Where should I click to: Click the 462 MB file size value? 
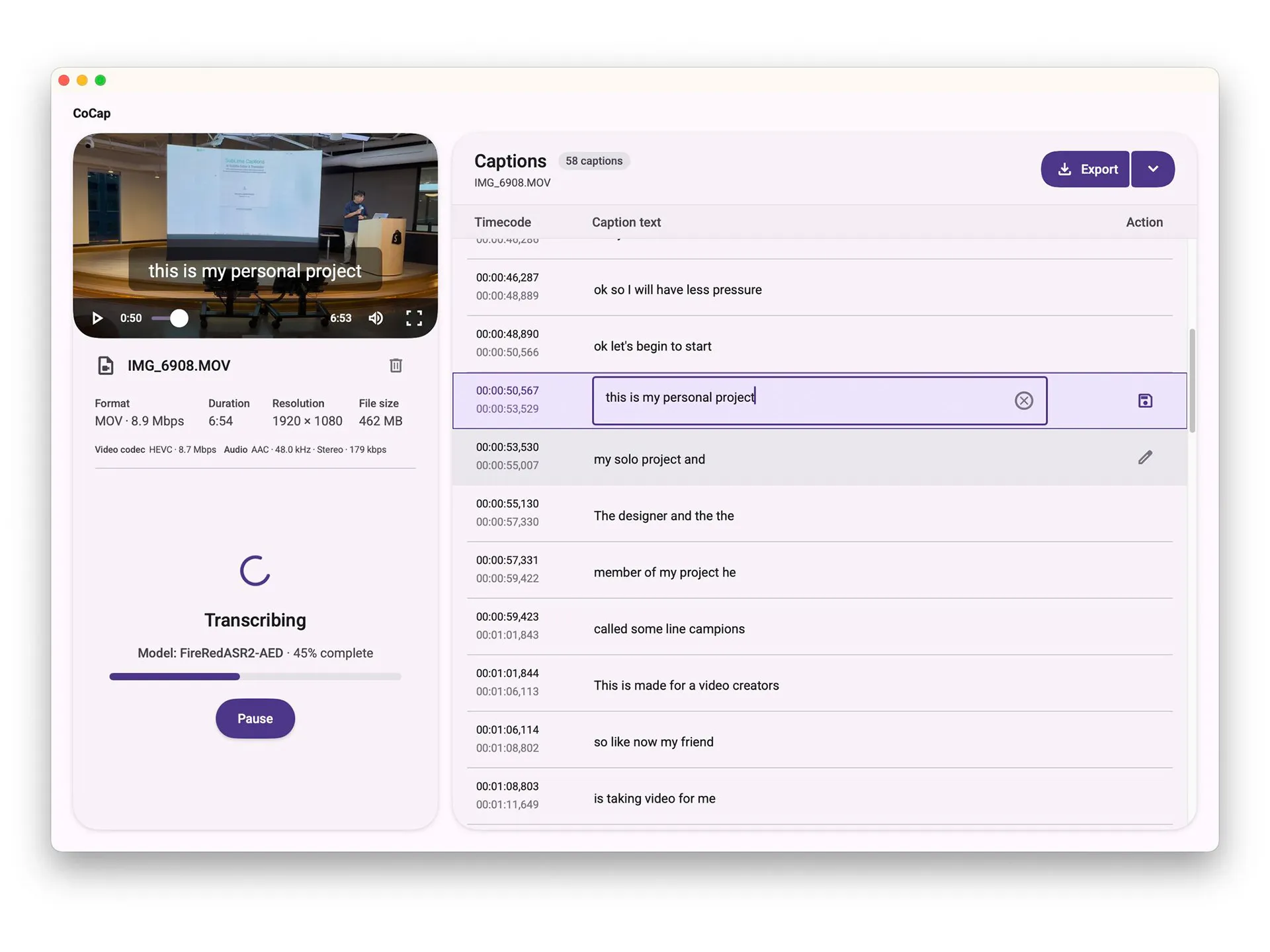[380, 421]
